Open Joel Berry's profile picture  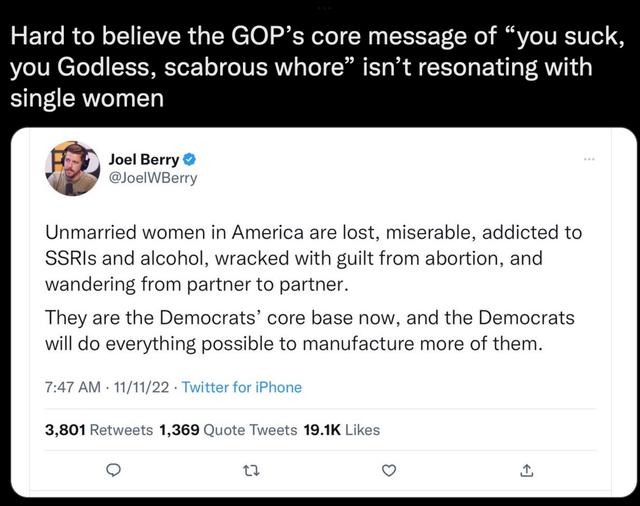(x=72, y=169)
